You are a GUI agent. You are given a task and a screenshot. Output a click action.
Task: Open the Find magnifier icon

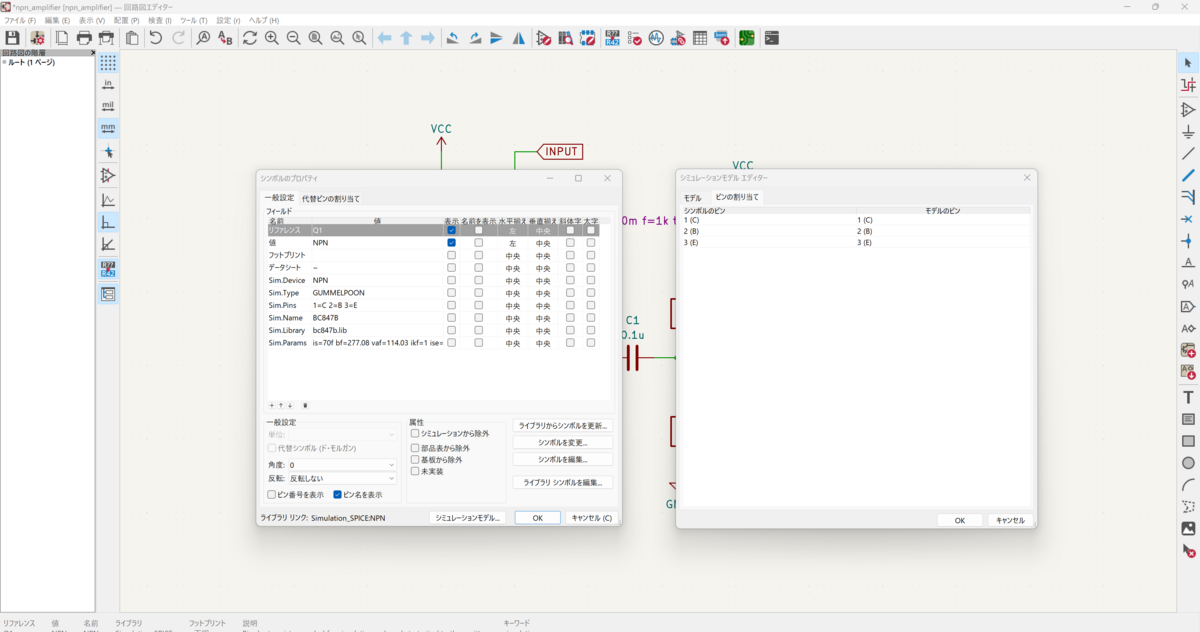point(203,38)
